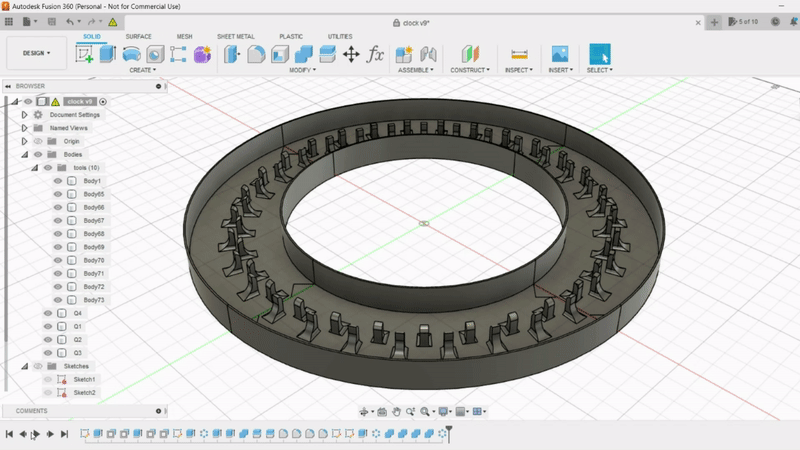Switch to the UTILITIES tab

340,37
